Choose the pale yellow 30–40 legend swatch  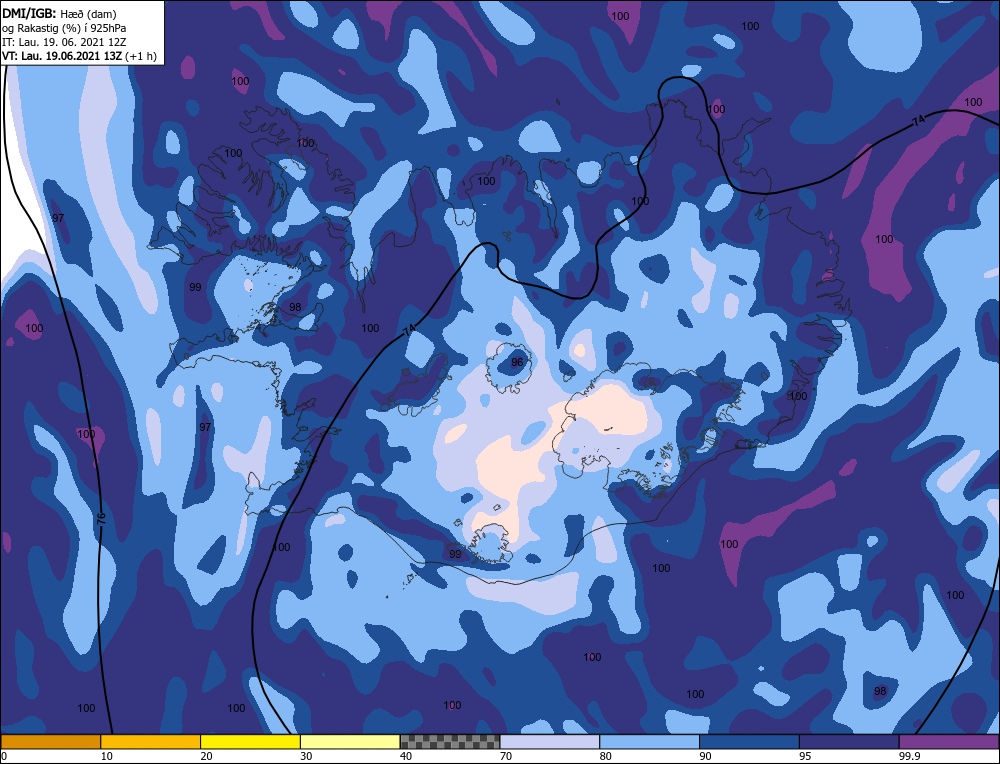pyautogui.click(x=350, y=742)
